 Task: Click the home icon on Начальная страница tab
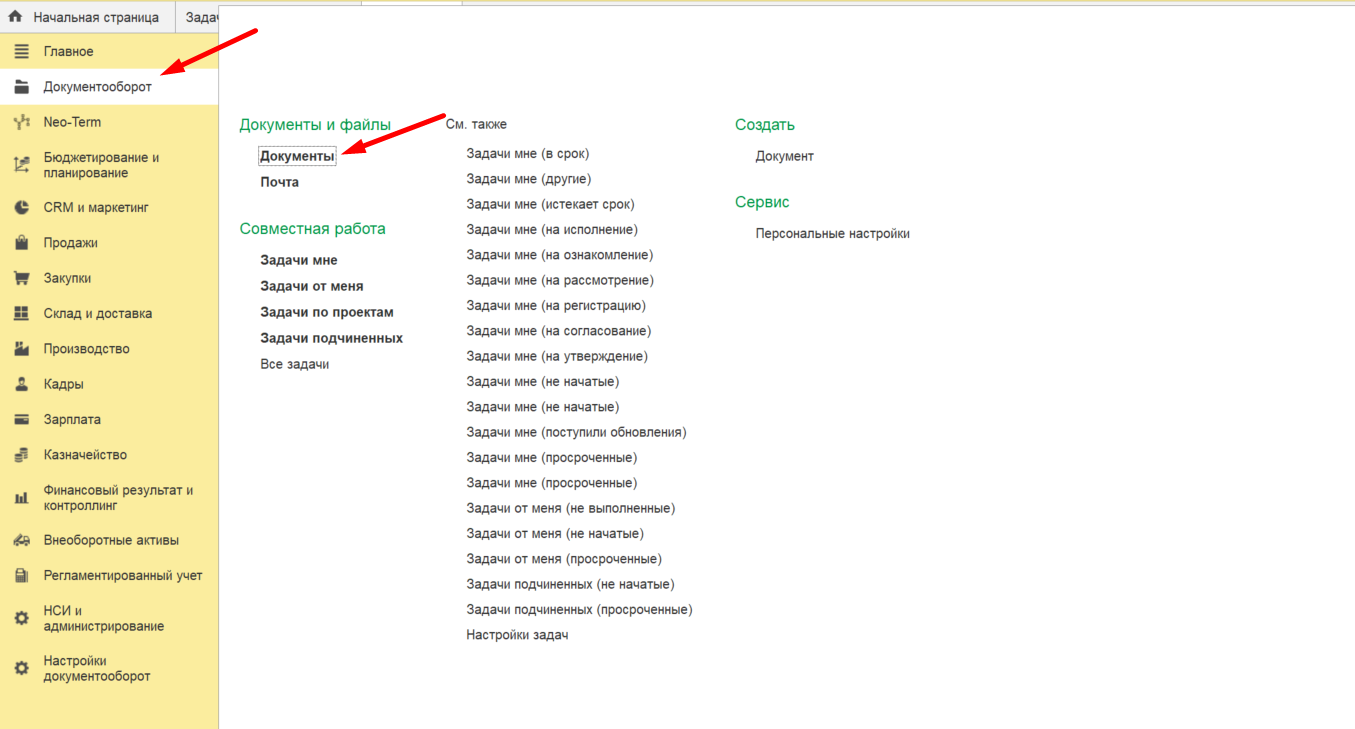(15, 17)
